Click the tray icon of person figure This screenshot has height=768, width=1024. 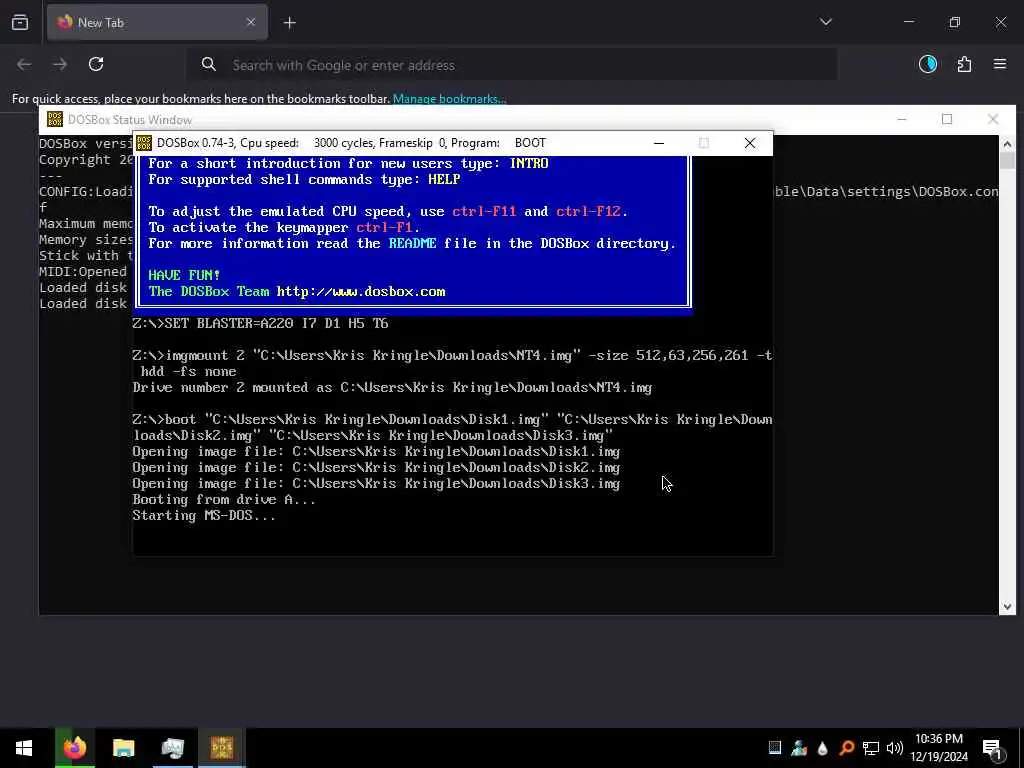coord(799,748)
